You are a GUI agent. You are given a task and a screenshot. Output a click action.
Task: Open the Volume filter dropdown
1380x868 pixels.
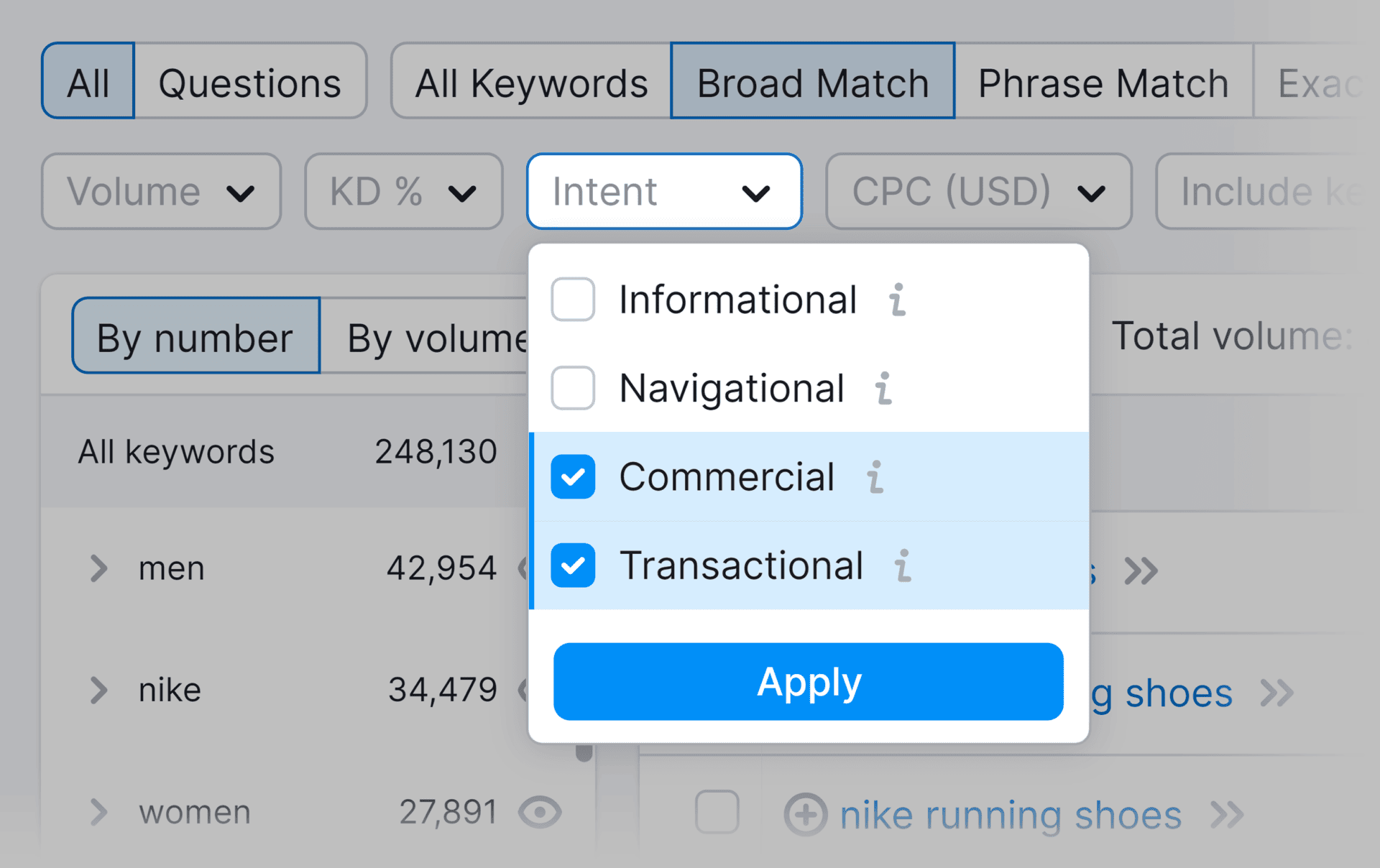click(x=160, y=191)
